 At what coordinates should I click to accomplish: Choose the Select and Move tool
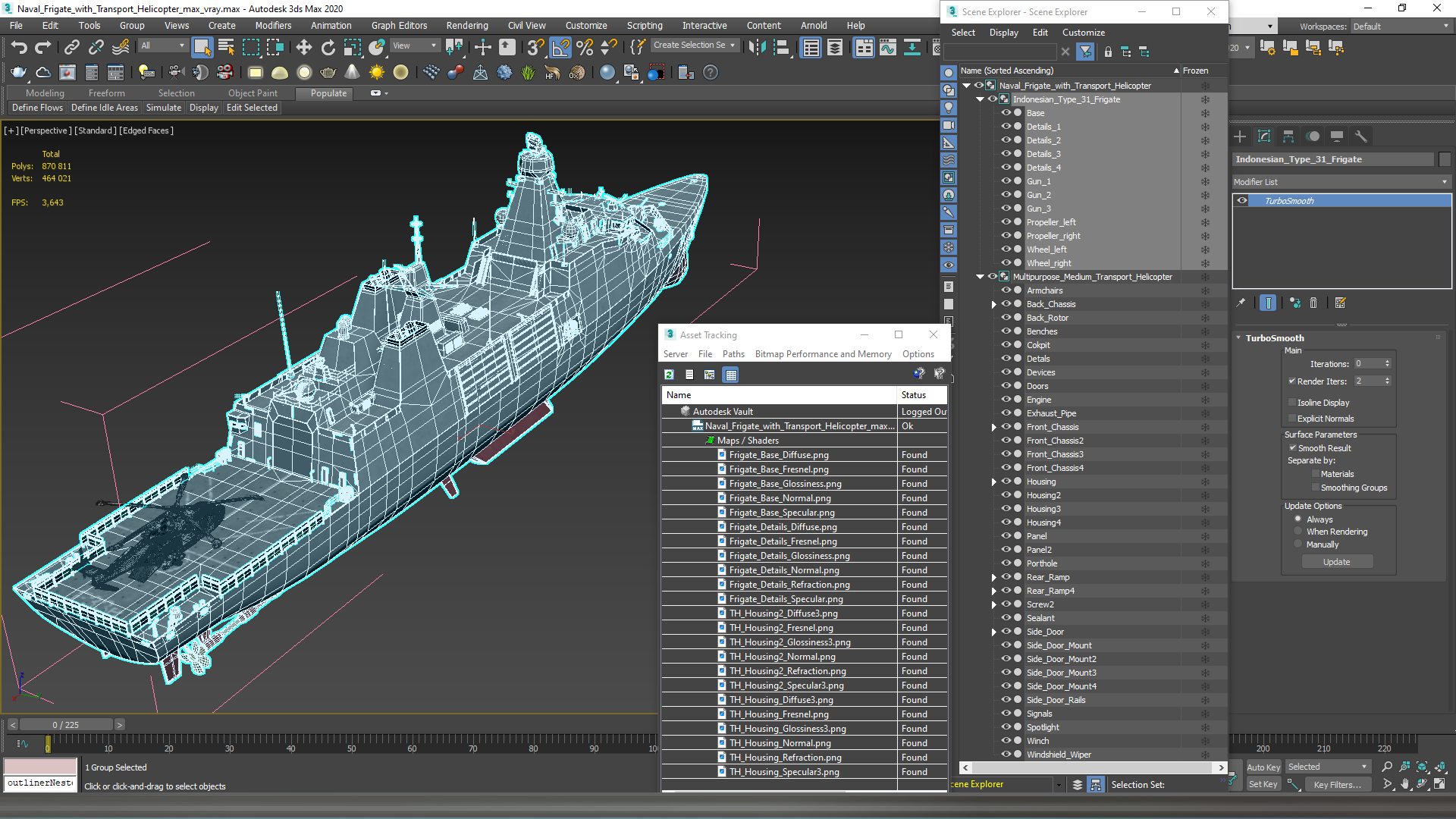pos(304,48)
